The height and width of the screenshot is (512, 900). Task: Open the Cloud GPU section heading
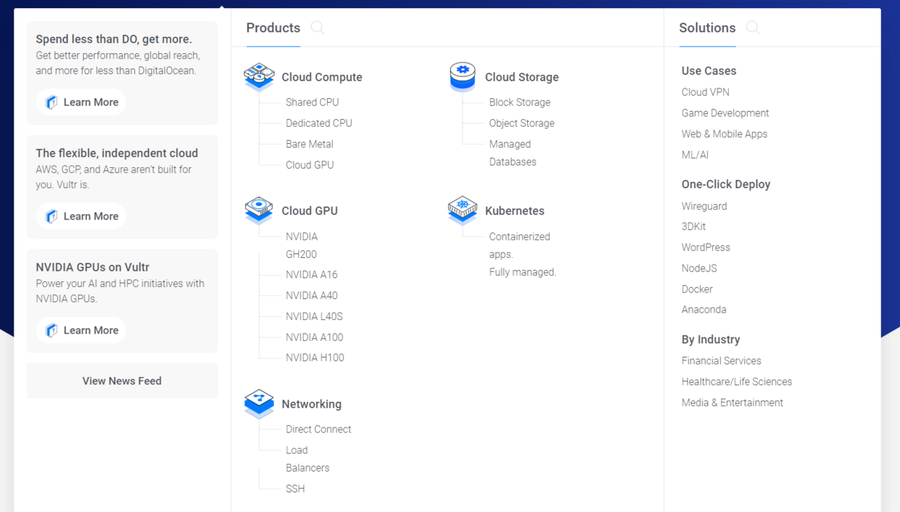[x=309, y=211]
